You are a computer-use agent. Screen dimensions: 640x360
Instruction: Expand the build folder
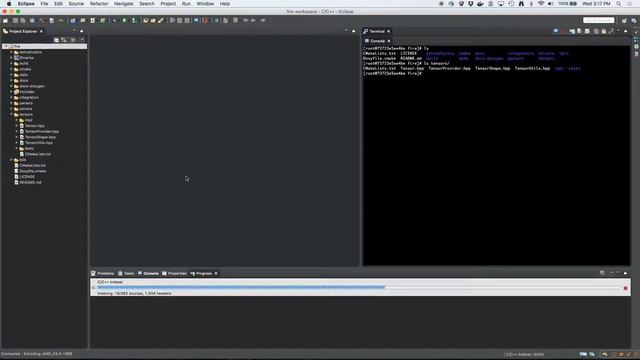click(x=11, y=64)
